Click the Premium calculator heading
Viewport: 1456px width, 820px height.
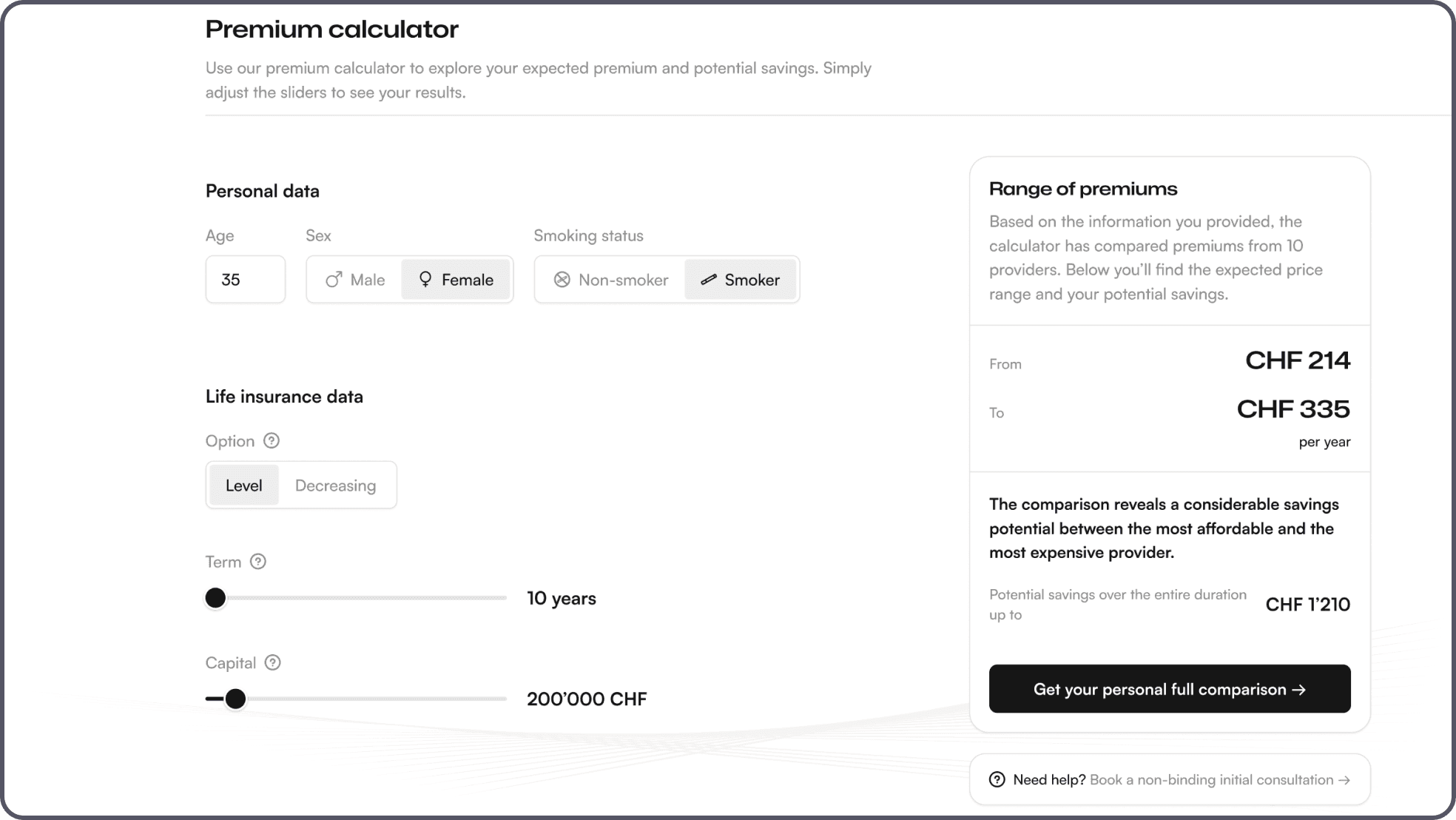(332, 30)
